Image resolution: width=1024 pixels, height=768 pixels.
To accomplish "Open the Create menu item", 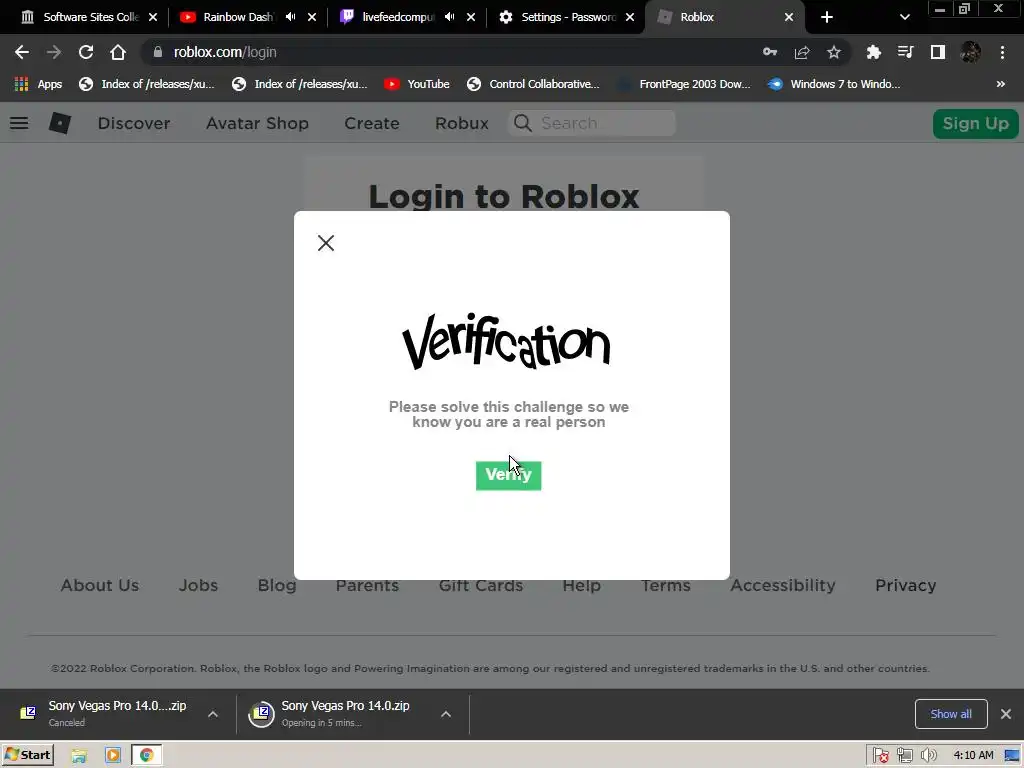I will (372, 123).
